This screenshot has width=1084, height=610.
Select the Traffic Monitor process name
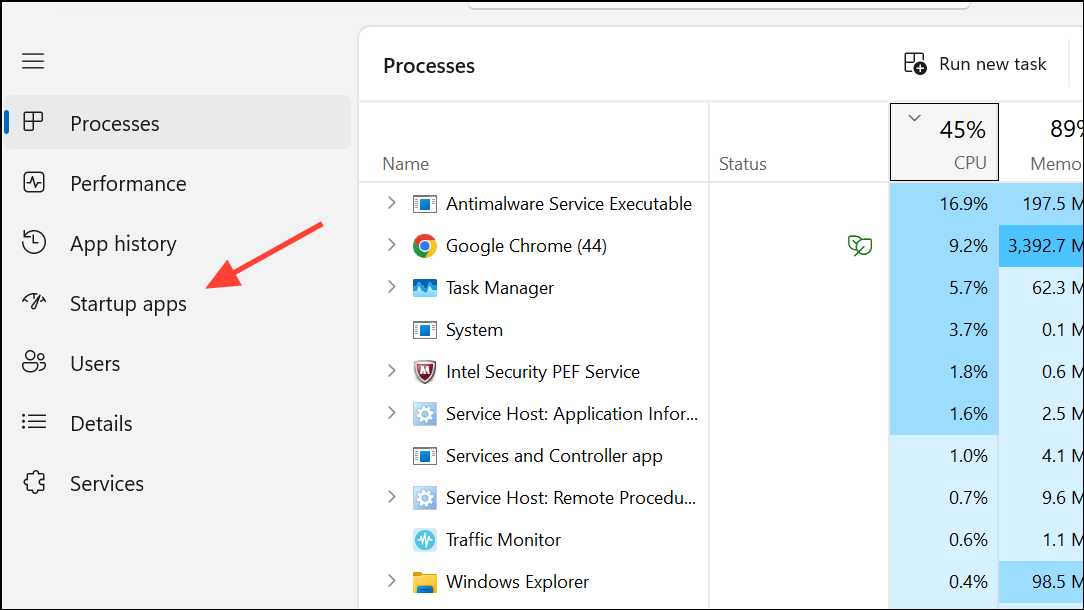tap(503, 540)
